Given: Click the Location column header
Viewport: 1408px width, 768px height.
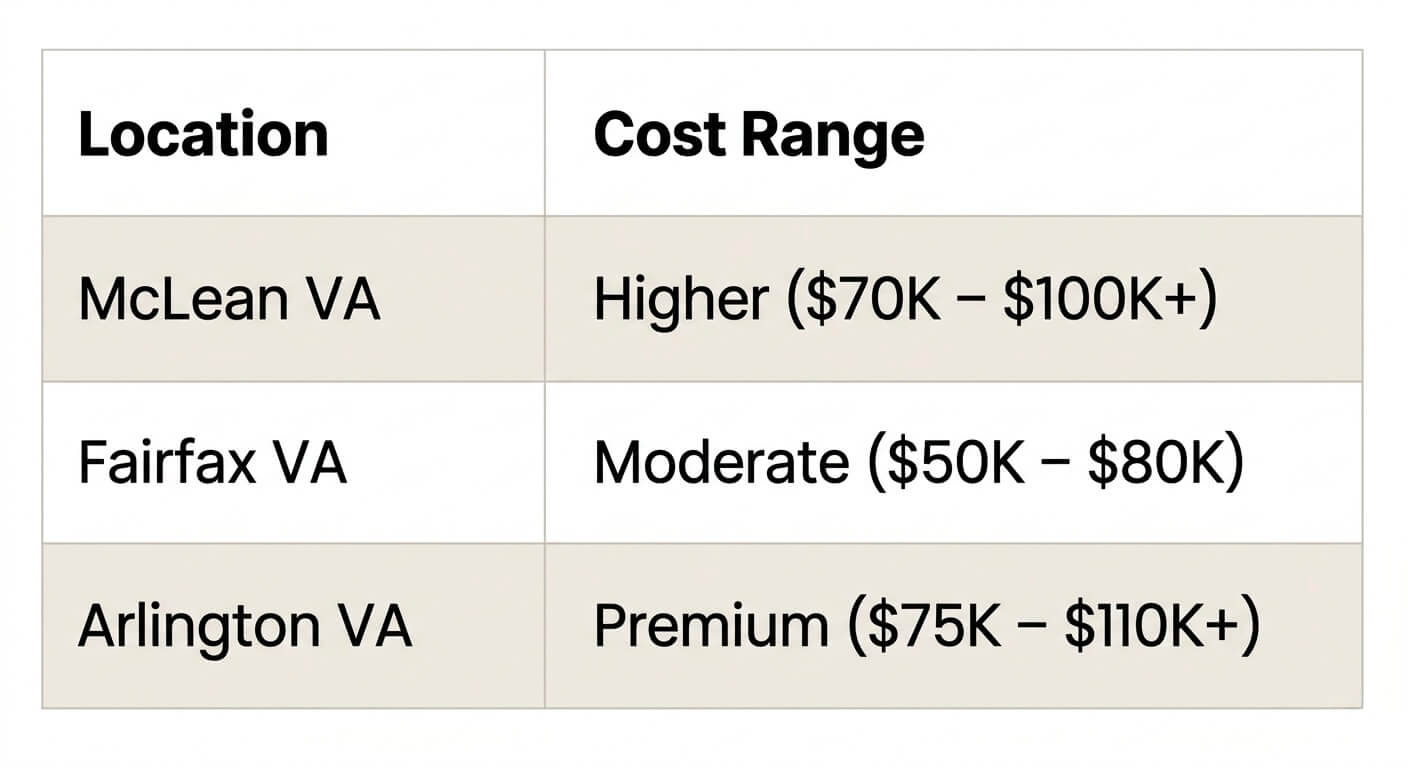Looking at the screenshot, I should (x=203, y=135).
